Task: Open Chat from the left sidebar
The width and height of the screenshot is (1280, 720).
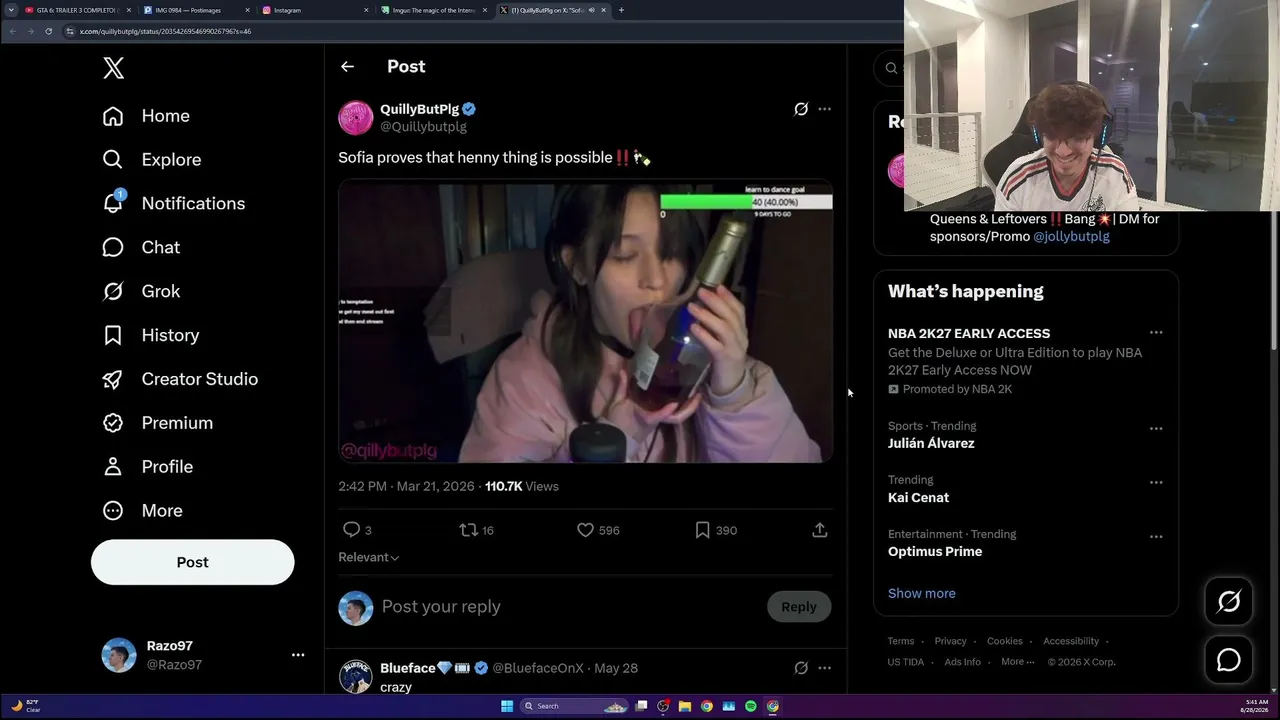Action: (141, 247)
